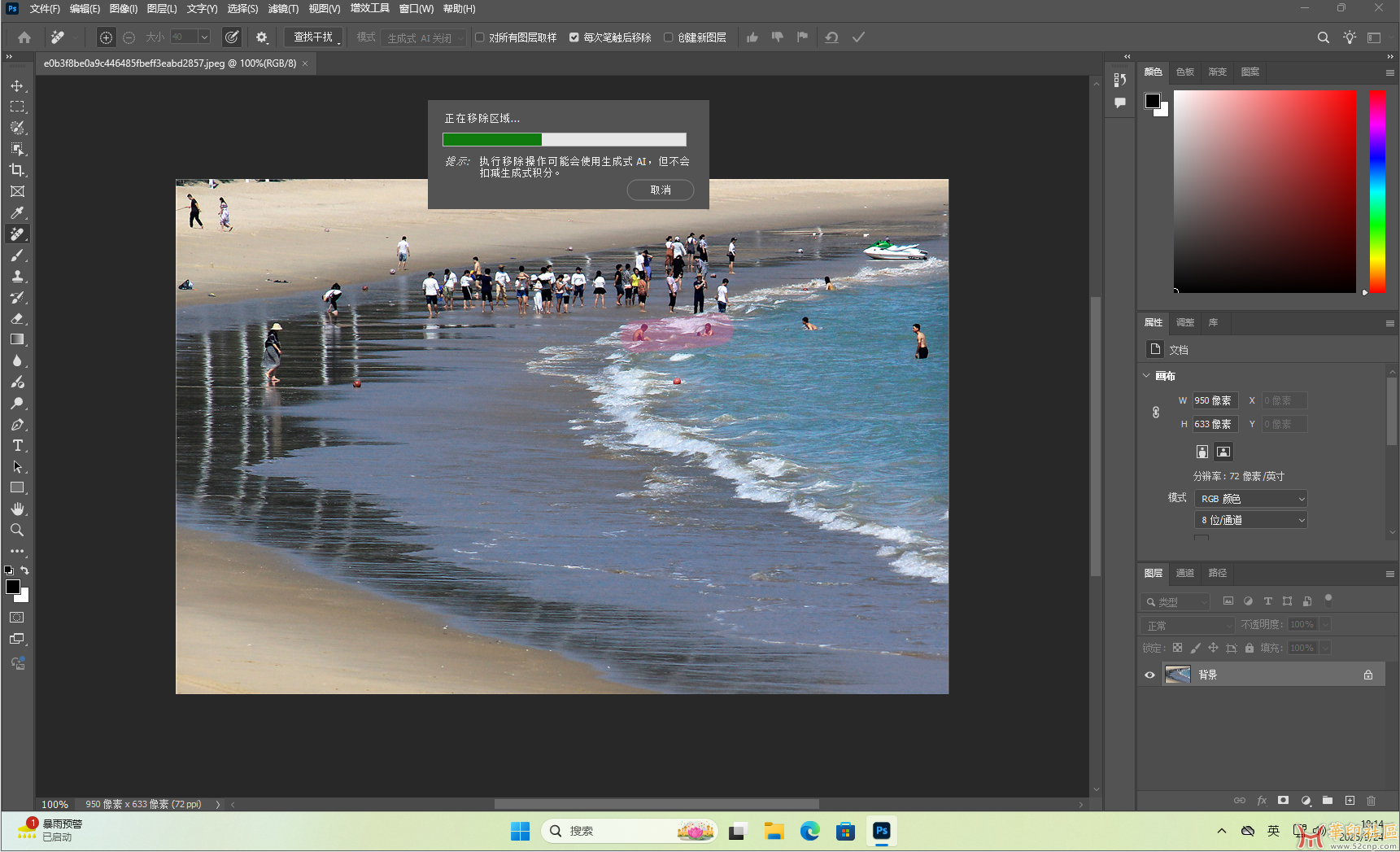This screenshot has width=1400, height=852.
Task: Select the Path Selection tool
Action: (17, 466)
